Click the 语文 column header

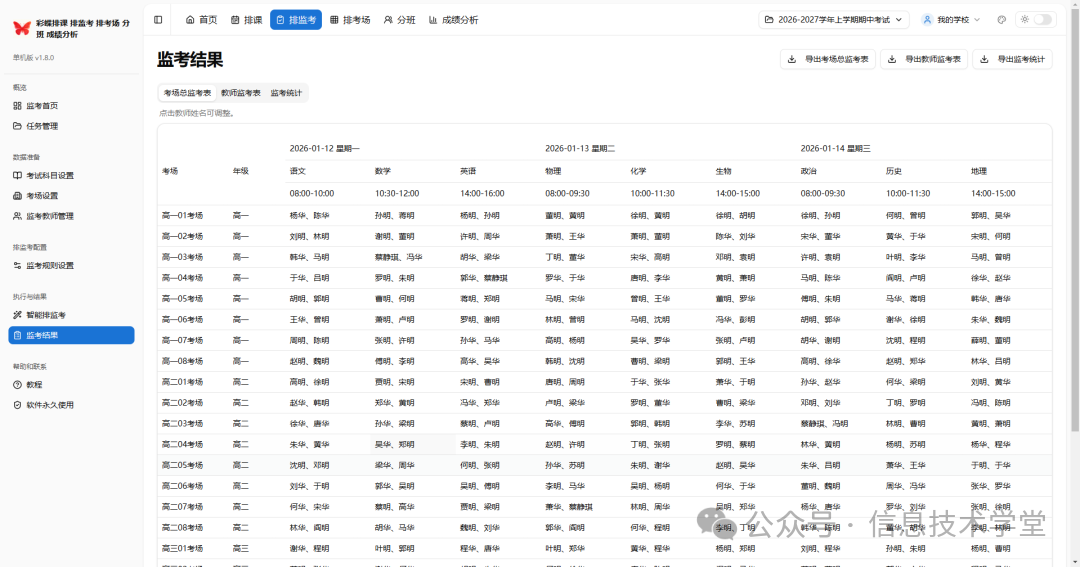298,172
